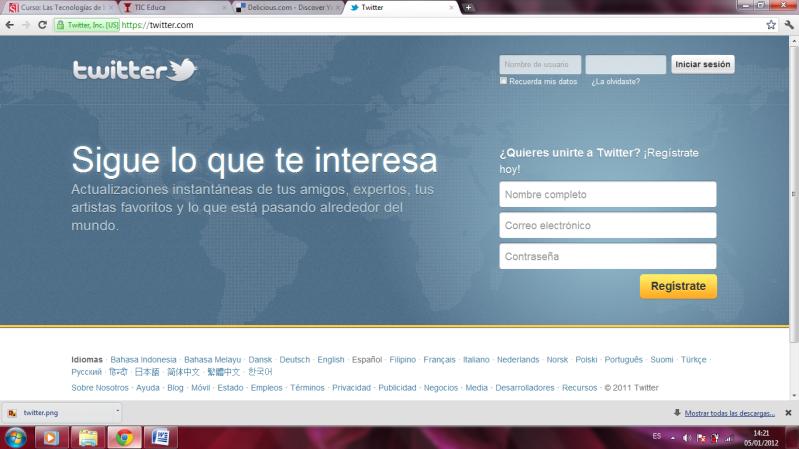799x449 pixels.
Task: Open the Publicidad footer link
Action: point(397,387)
